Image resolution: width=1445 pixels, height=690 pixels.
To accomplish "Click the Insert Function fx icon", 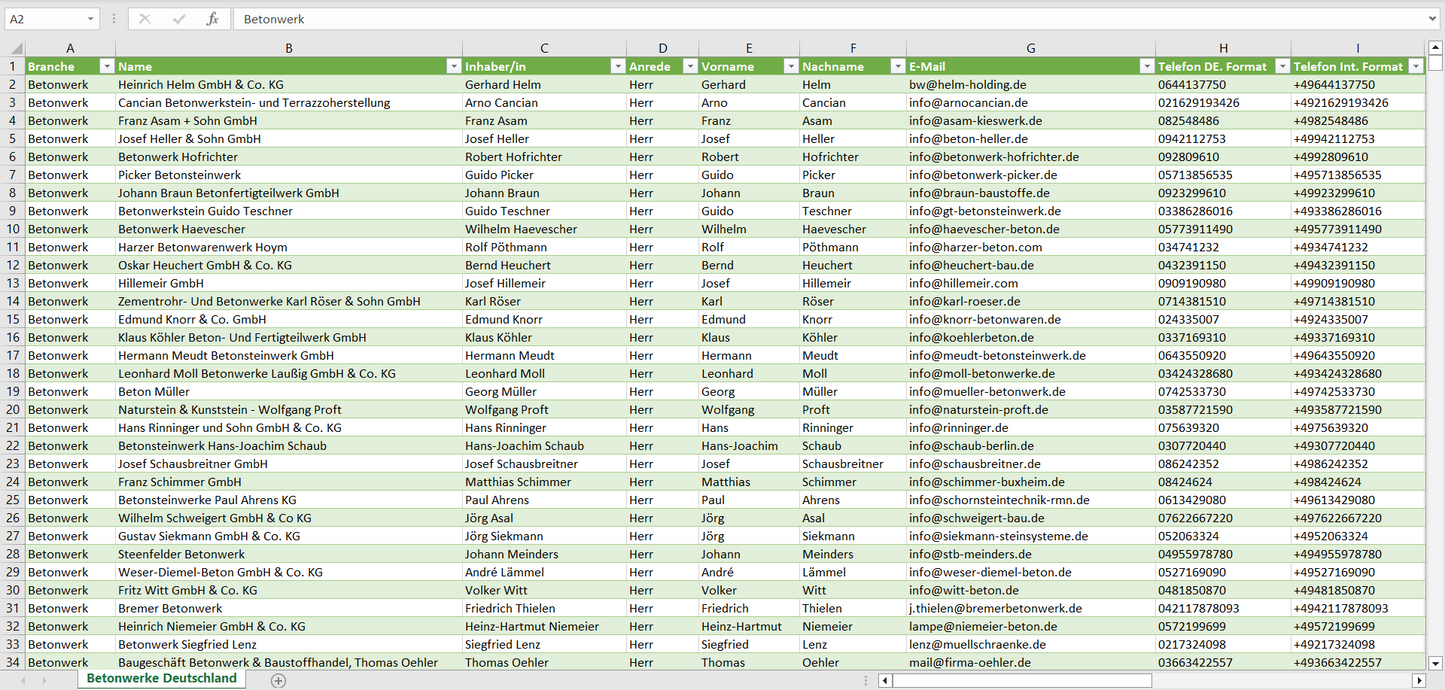I will [x=212, y=19].
